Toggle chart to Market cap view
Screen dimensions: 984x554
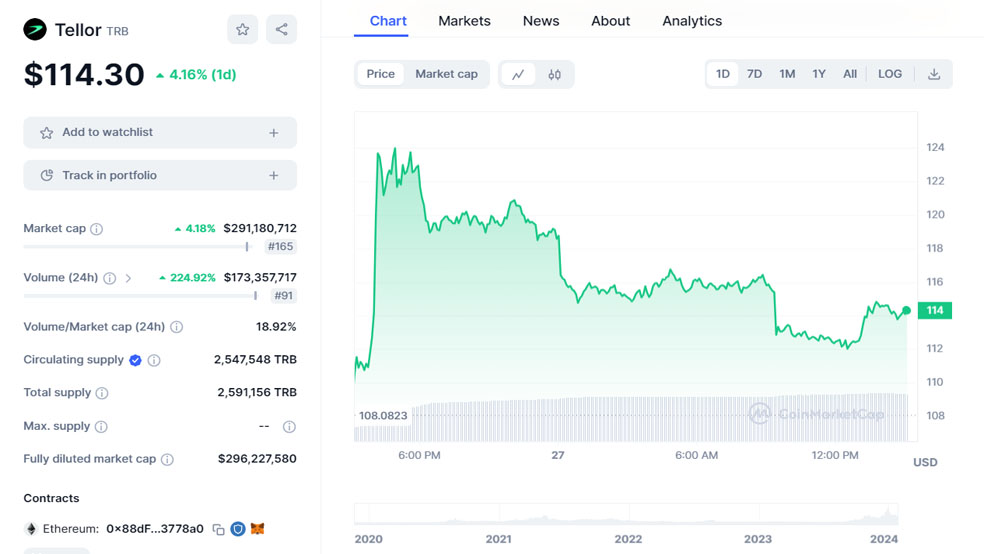click(446, 74)
